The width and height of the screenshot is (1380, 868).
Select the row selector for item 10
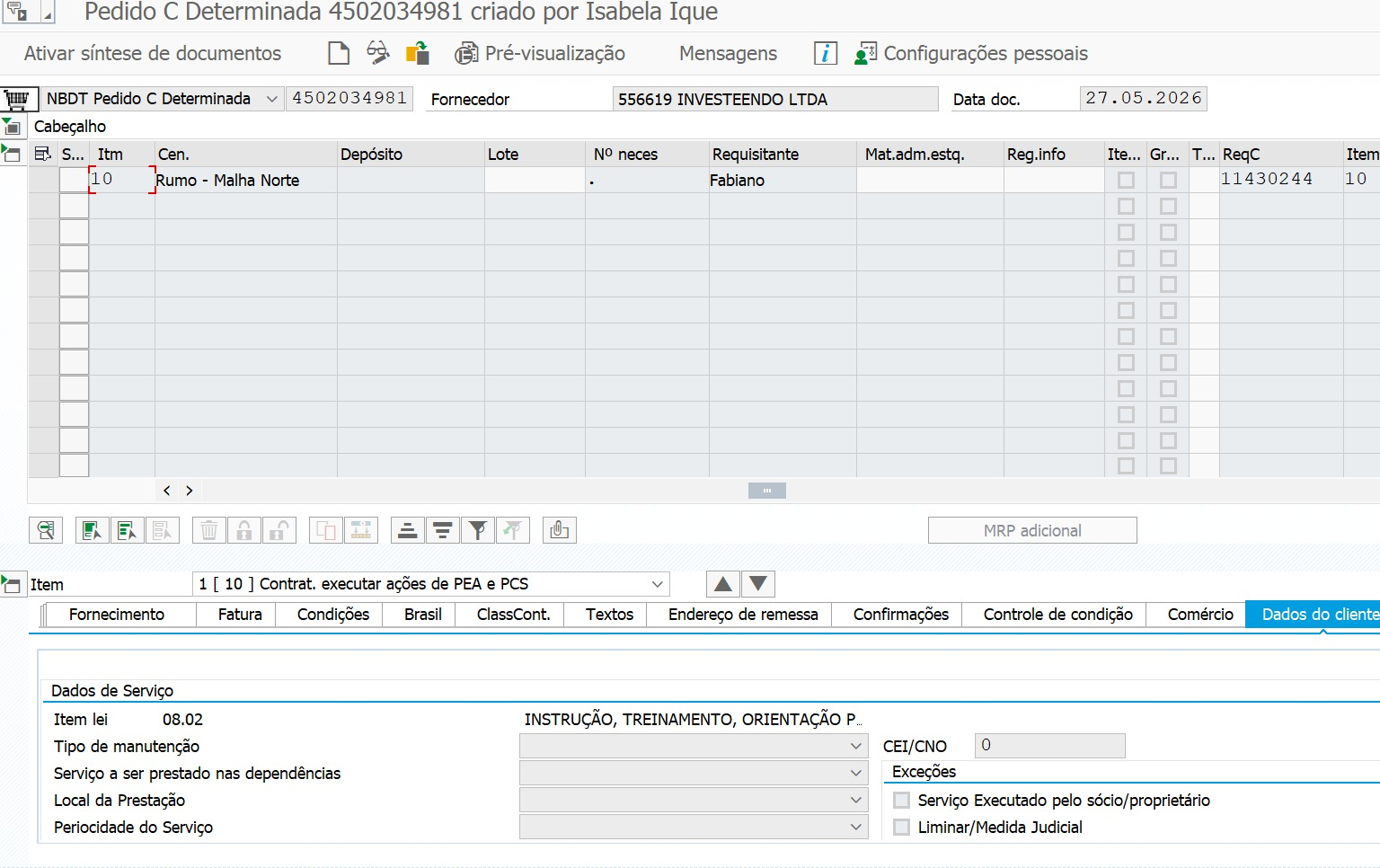(x=74, y=180)
